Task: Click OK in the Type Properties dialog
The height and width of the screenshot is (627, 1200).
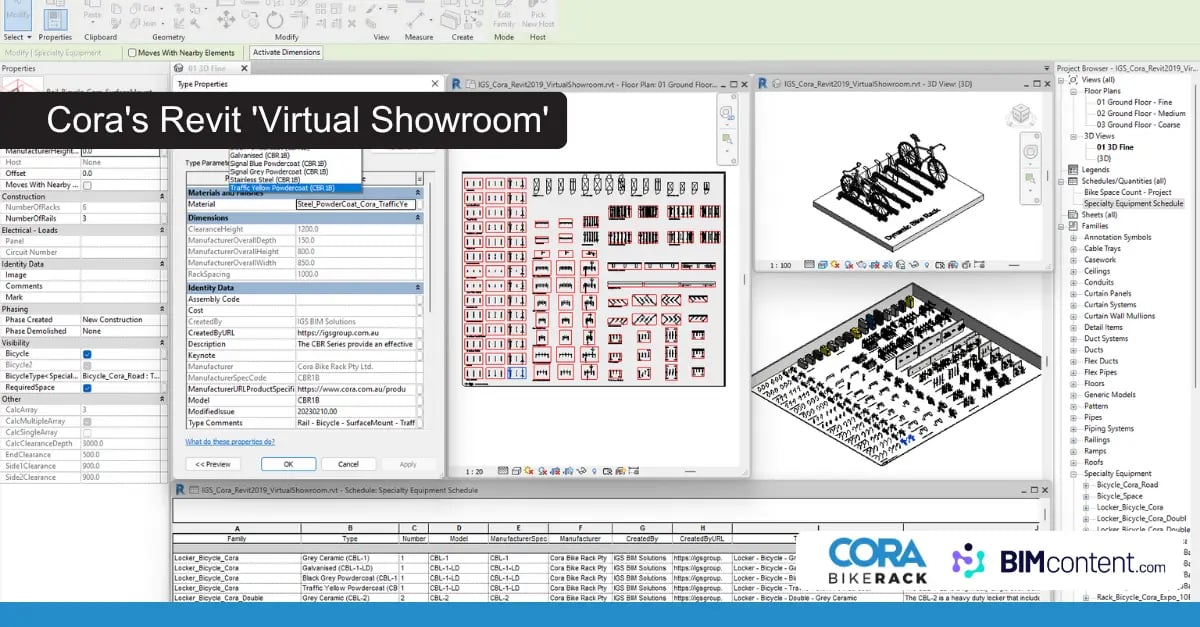Action: point(288,464)
